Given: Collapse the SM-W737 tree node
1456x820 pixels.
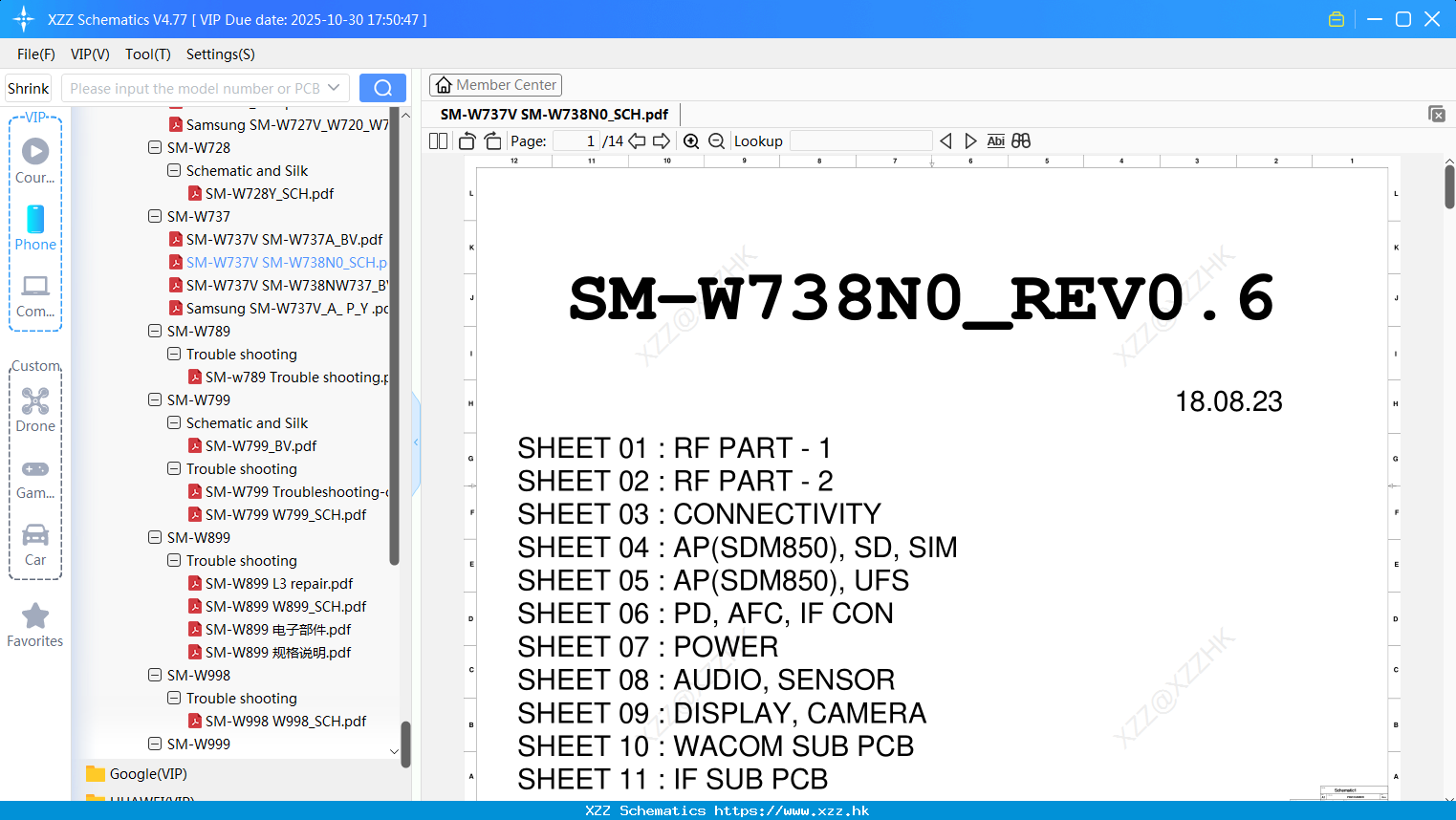Looking at the screenshot, I should click(155, 216).
